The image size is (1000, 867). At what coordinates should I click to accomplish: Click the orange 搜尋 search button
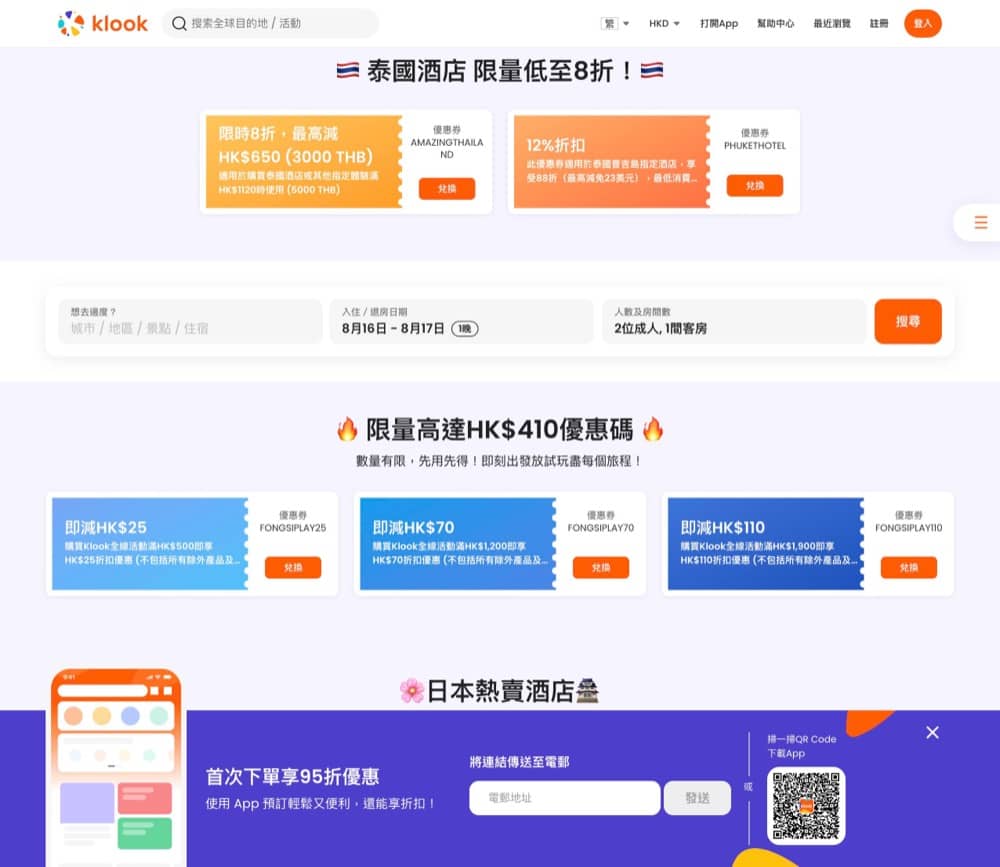click(x=908, y=322)
